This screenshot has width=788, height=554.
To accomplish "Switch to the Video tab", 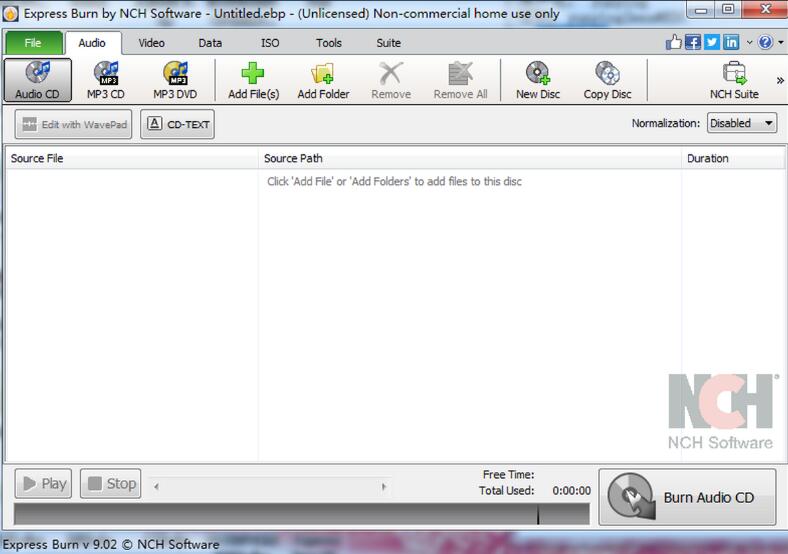I will (x=151, y=43).
